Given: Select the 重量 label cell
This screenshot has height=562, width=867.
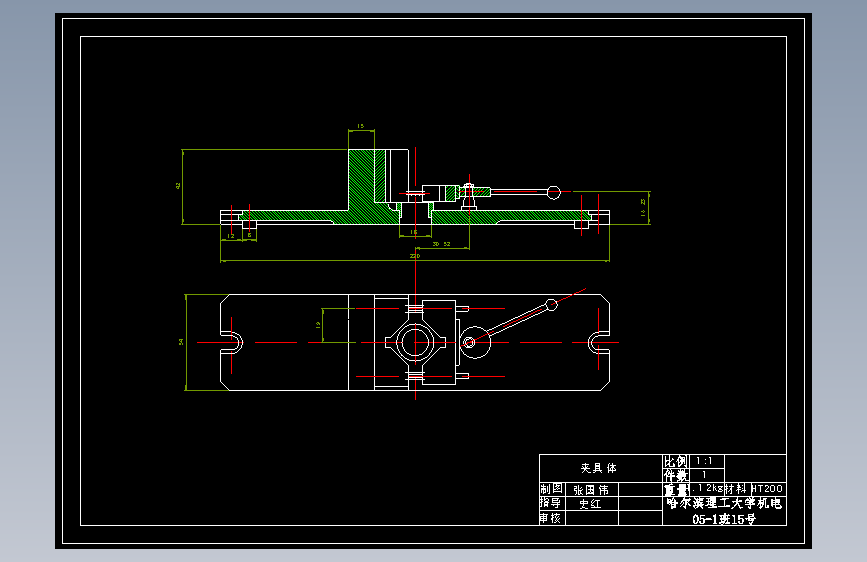Looking at the screenshot, I should [x=676, y=490].
